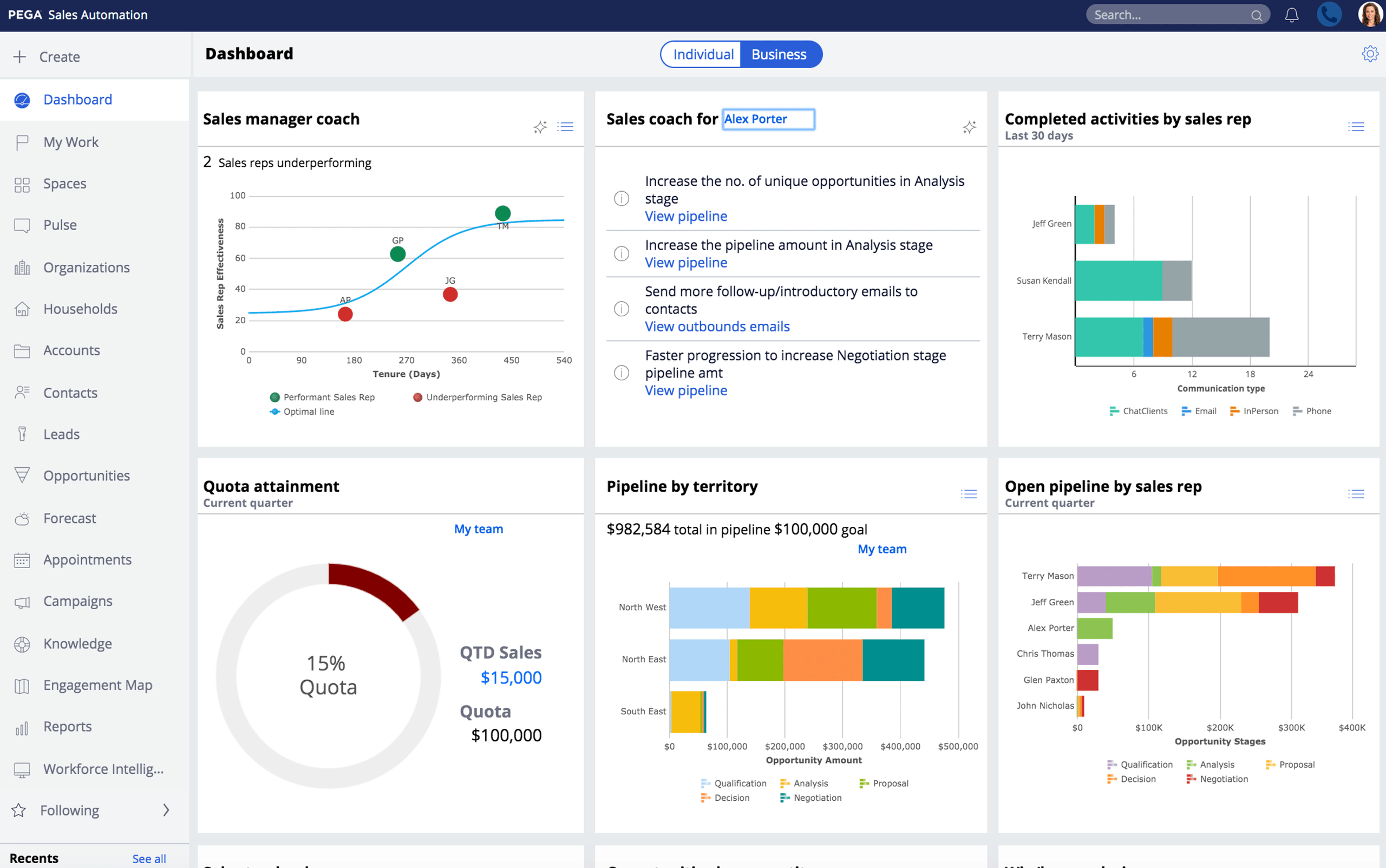Viewport: 1386px width, 868px height.
Task: Open Sales manager coach list menu icon
Action: pos(565,127)
